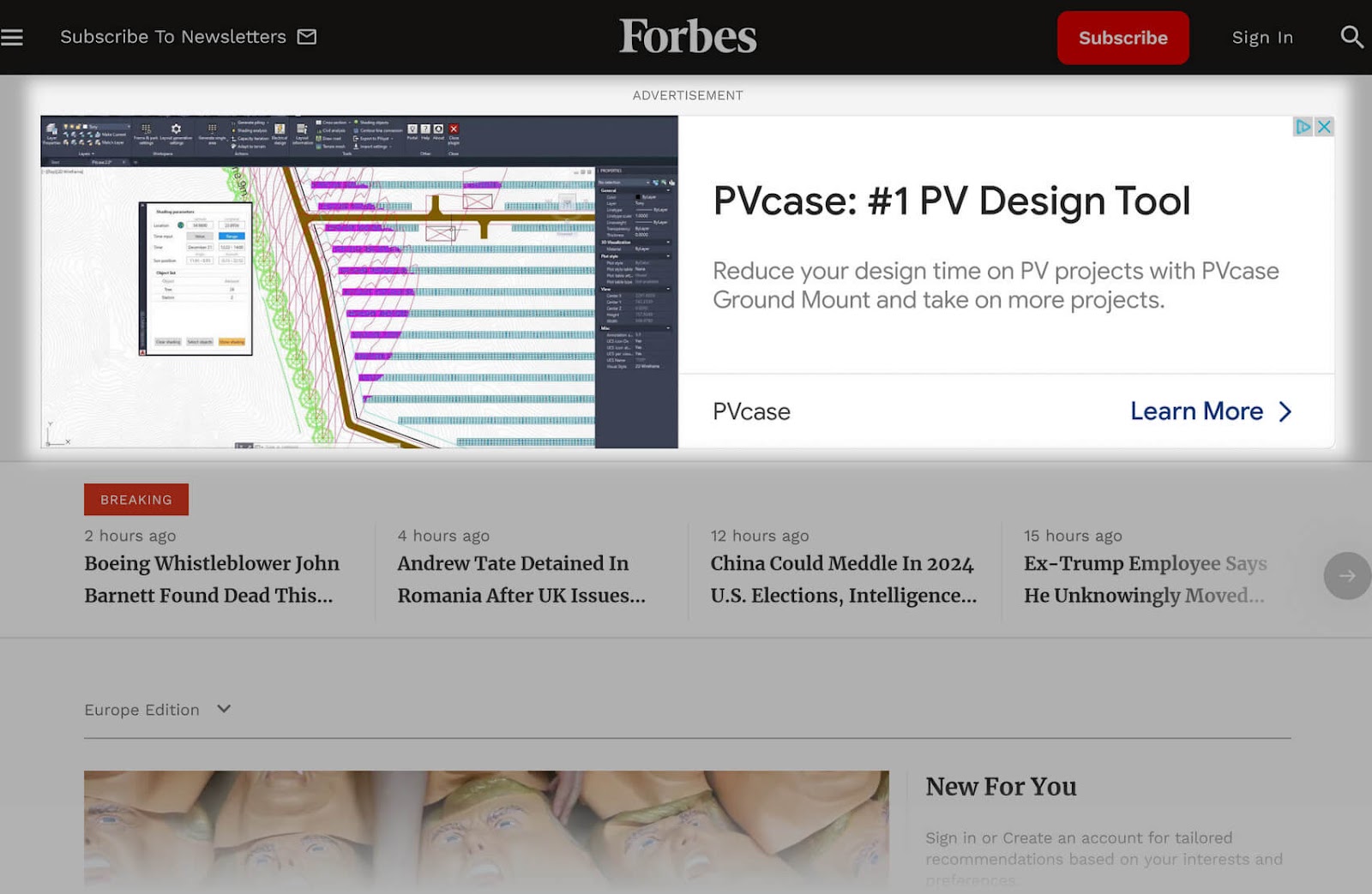
Task: Click the Close plugin icon
Action: (453, 129)
